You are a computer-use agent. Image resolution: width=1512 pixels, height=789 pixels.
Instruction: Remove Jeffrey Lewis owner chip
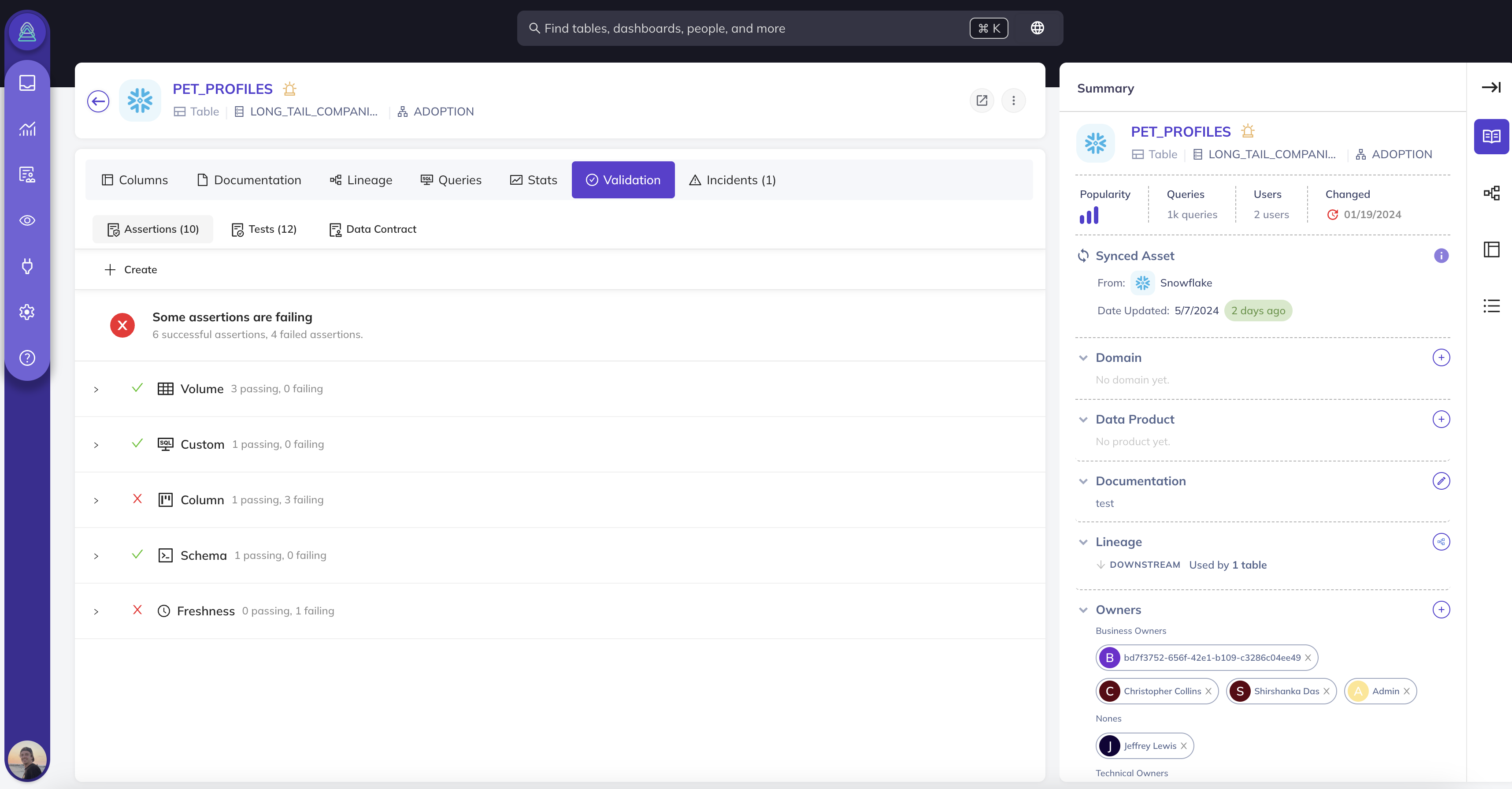coord(1184,745)
